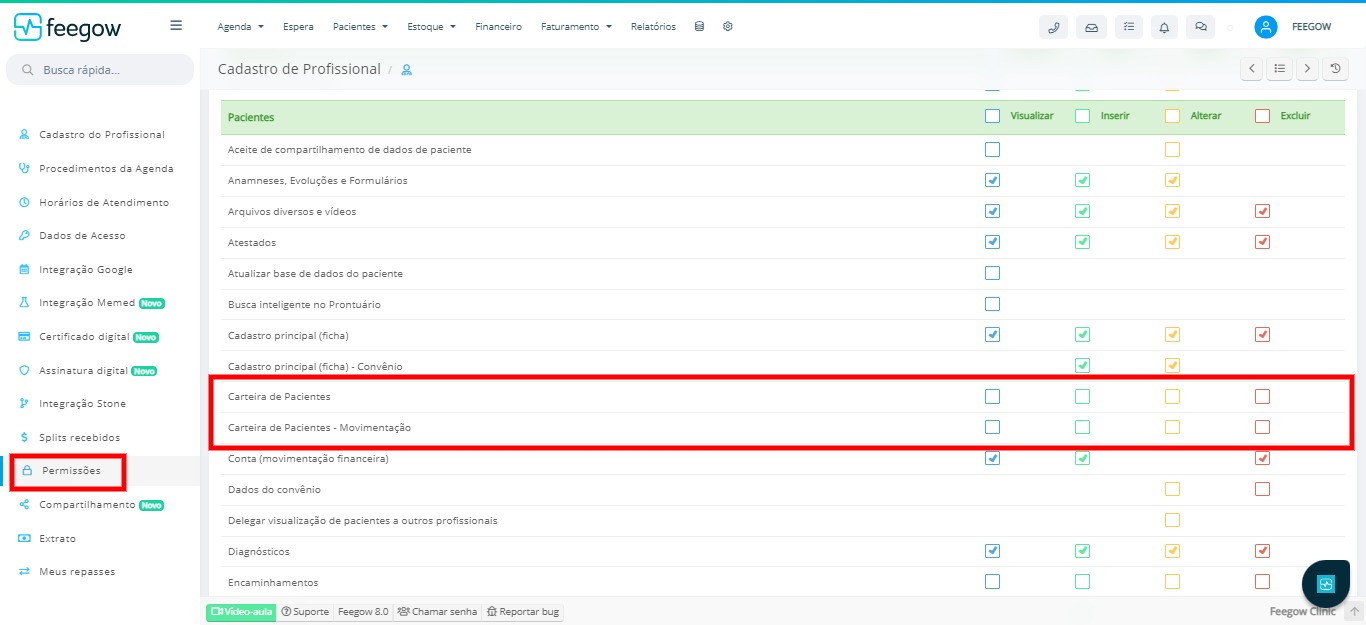Open the history clock button

point(1335,69)
